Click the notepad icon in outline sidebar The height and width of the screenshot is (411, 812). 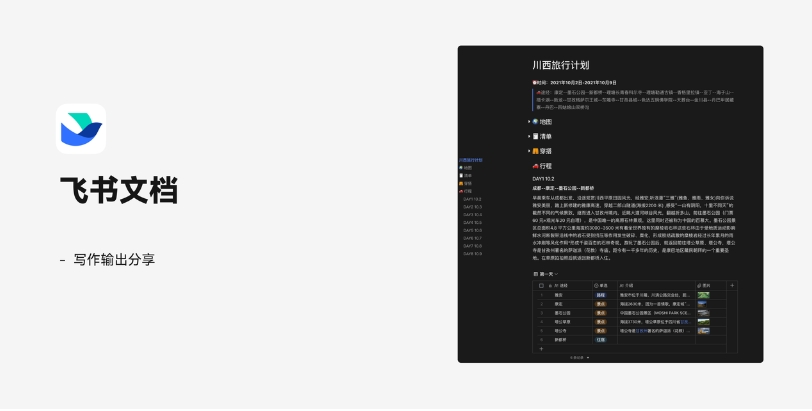pos(461,175)
